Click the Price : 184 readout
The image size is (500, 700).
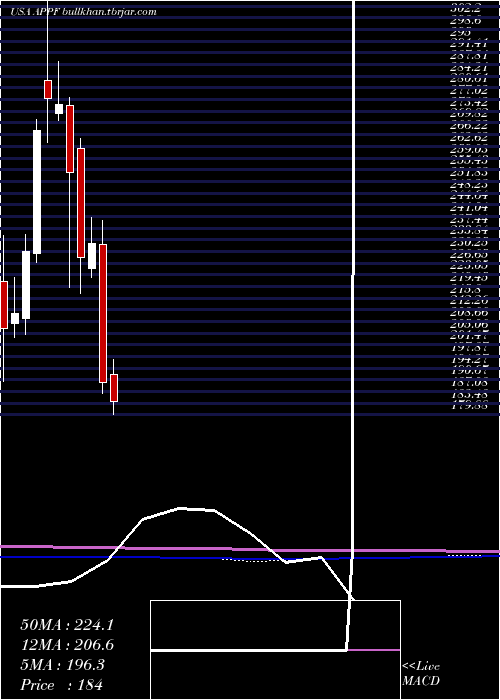(x=62, y=685)
